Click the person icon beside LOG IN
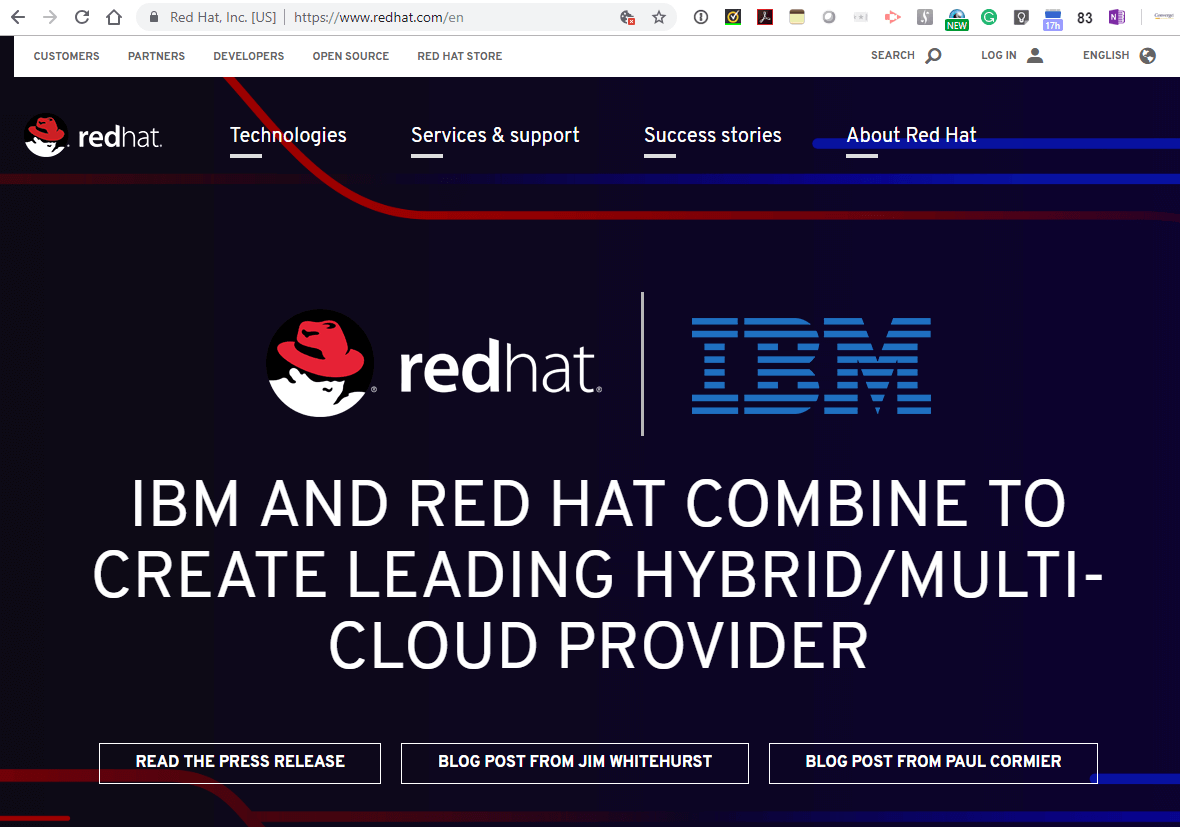 [x=1035, y=56]
